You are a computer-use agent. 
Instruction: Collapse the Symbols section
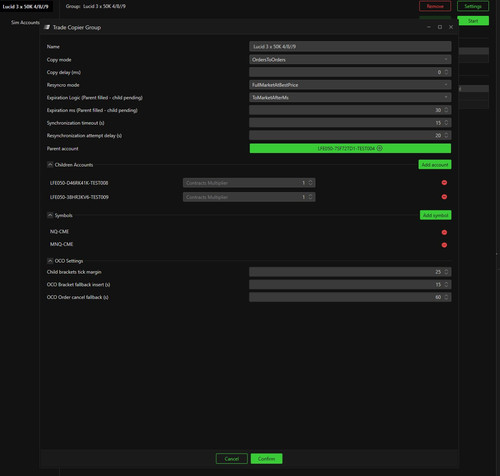tap(50, 215)
